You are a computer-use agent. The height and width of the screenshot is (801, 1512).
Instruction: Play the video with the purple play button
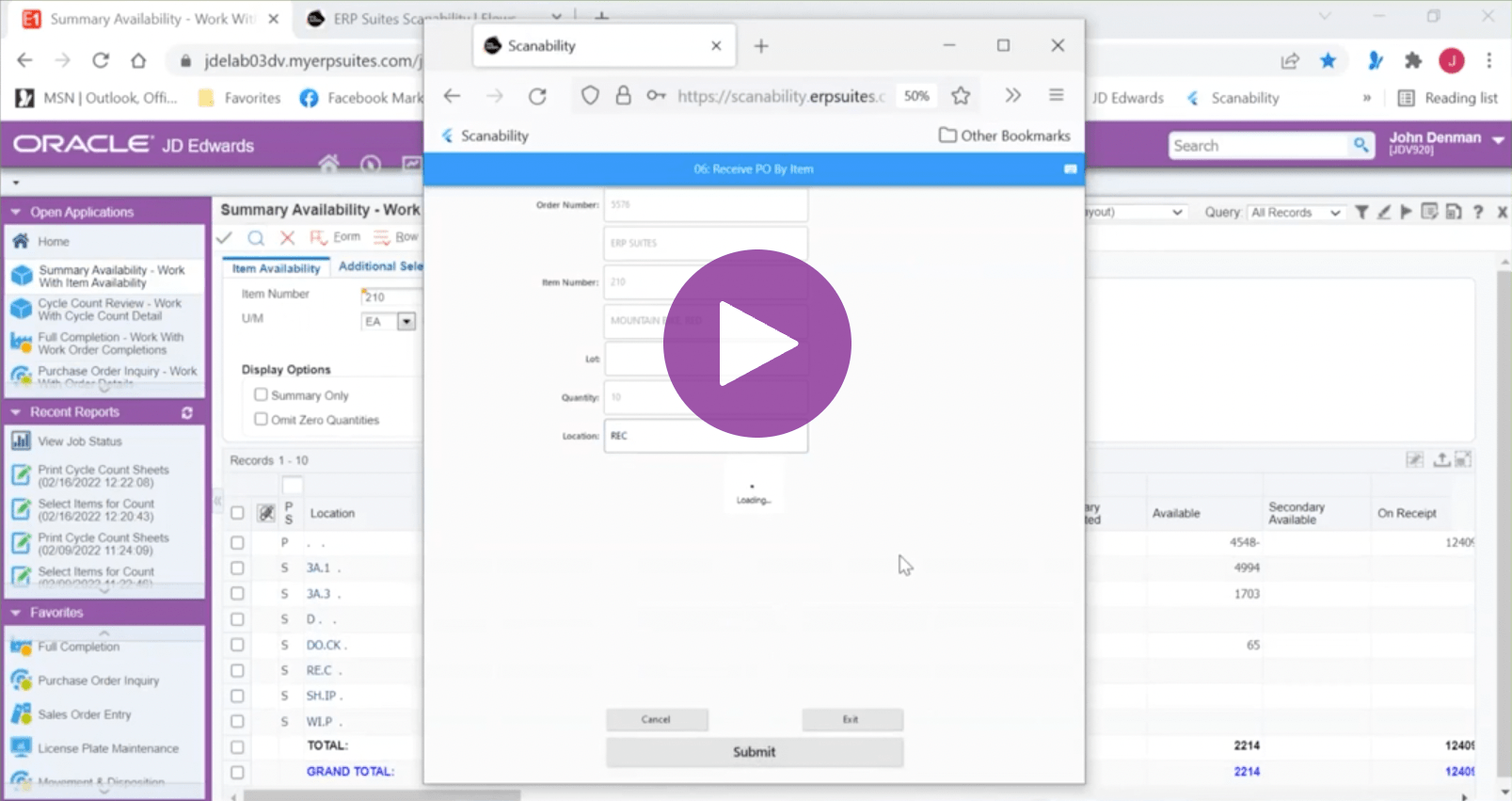click(756, 344)
